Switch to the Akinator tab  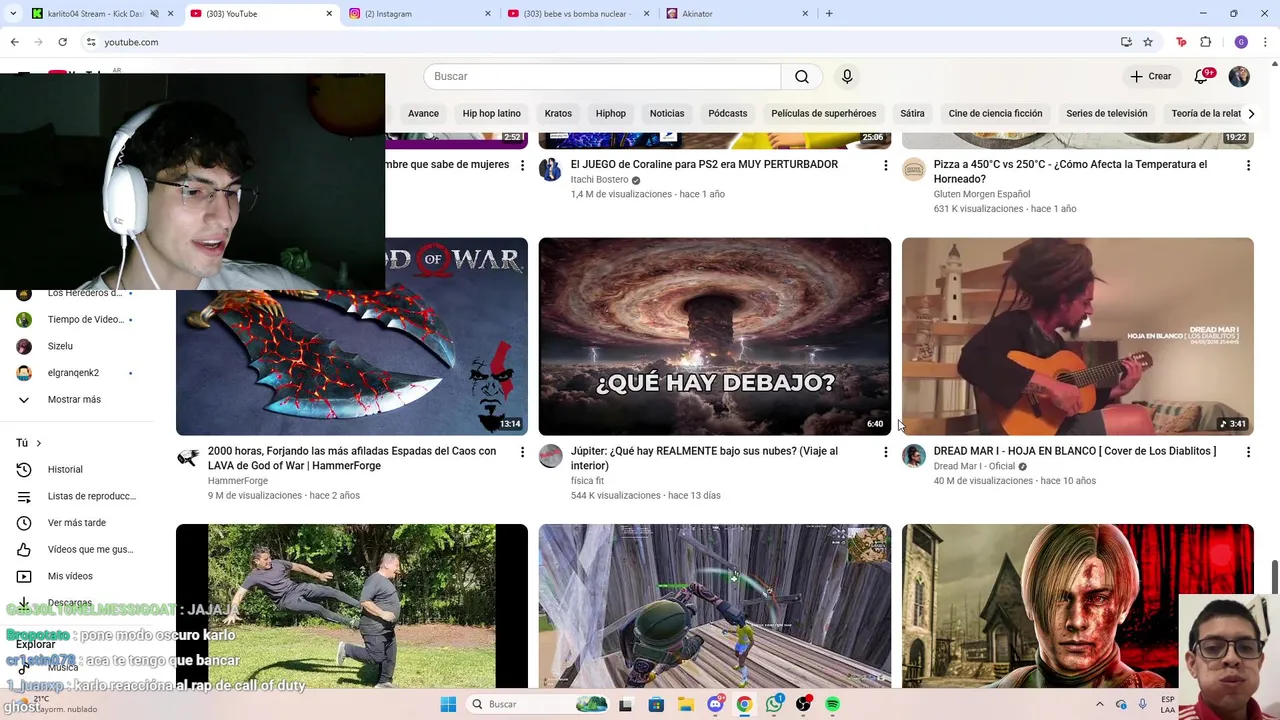pos(737,14)
